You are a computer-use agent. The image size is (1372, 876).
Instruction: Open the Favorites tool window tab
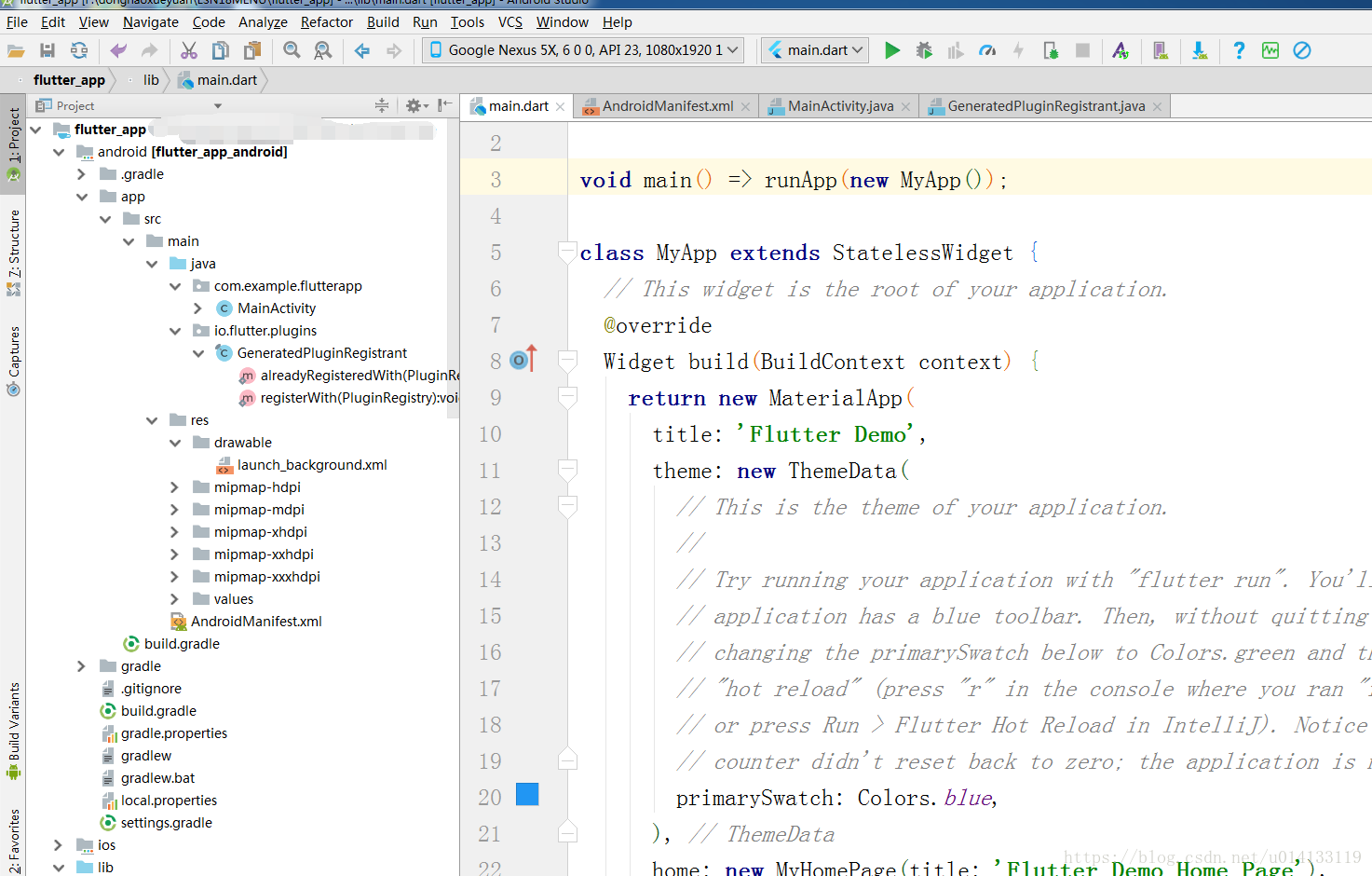(13, 841)
